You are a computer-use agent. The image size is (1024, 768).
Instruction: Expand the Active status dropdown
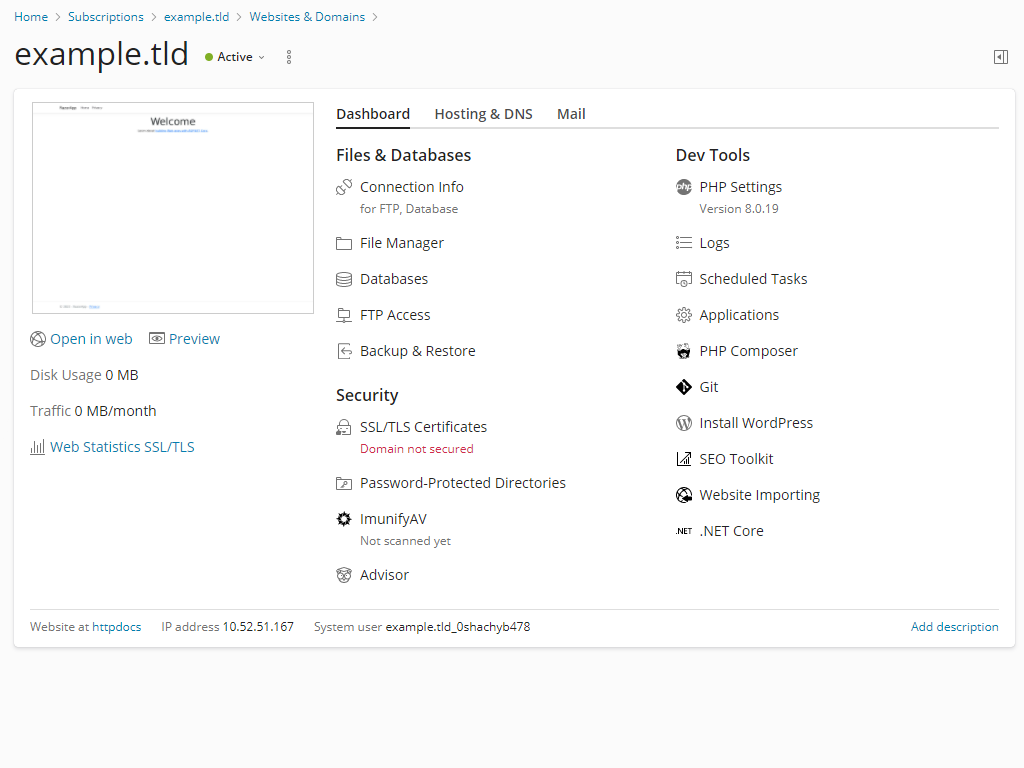(236, 57)
